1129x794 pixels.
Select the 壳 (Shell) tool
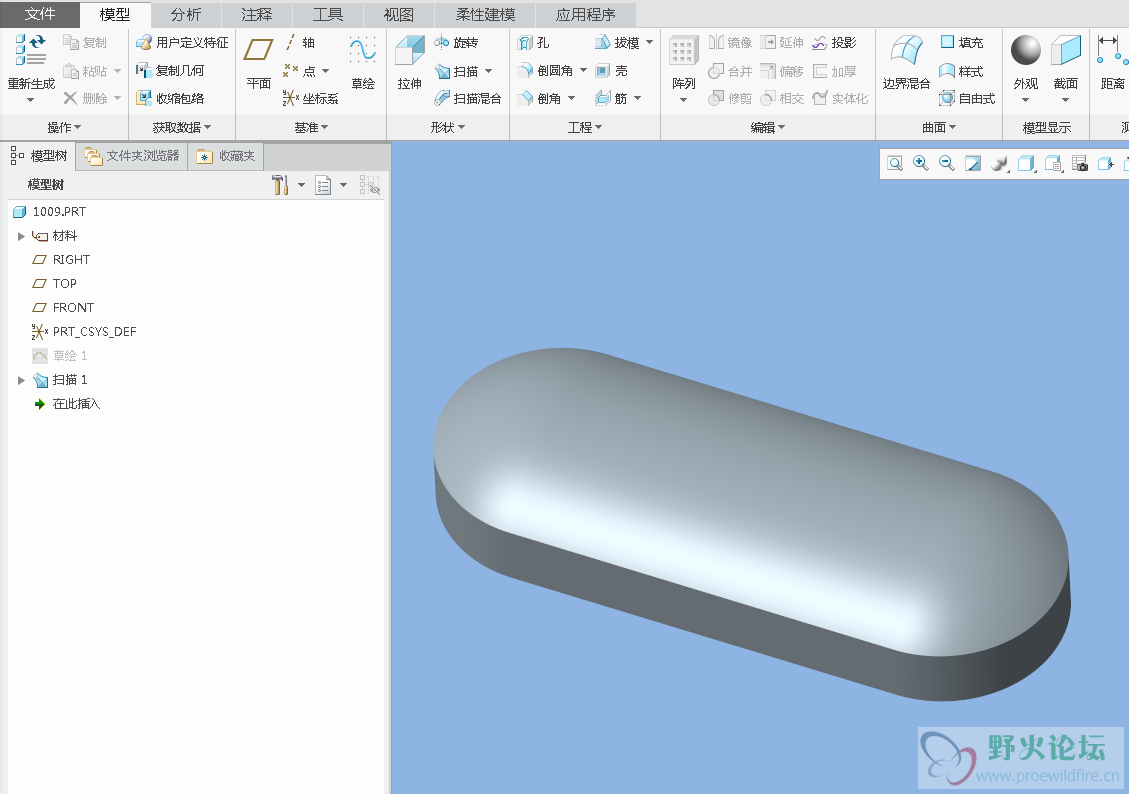point(611,71)
